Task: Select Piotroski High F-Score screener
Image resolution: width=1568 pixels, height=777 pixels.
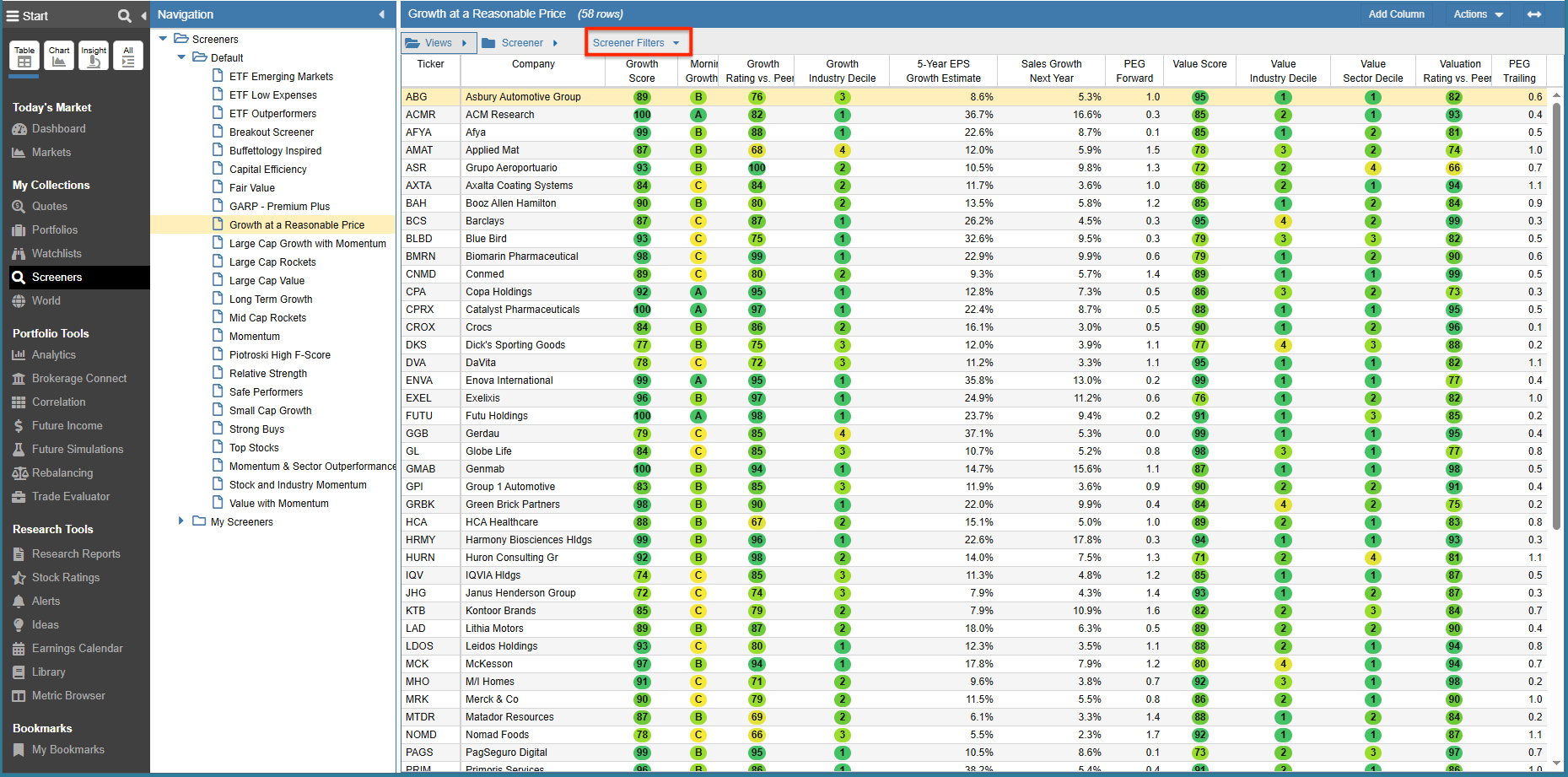Action: click(x=279, y=355)
